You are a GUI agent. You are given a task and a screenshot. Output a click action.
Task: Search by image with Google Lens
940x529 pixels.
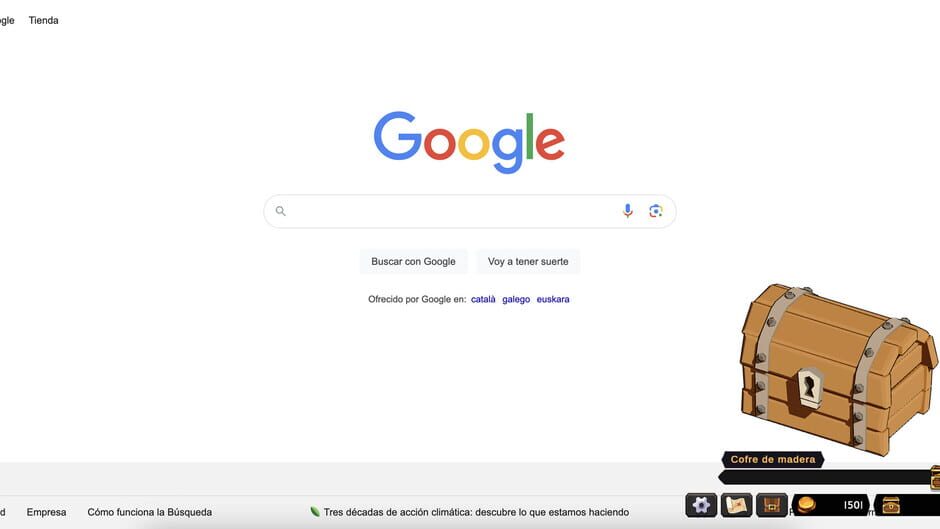(x=656, y=211)
